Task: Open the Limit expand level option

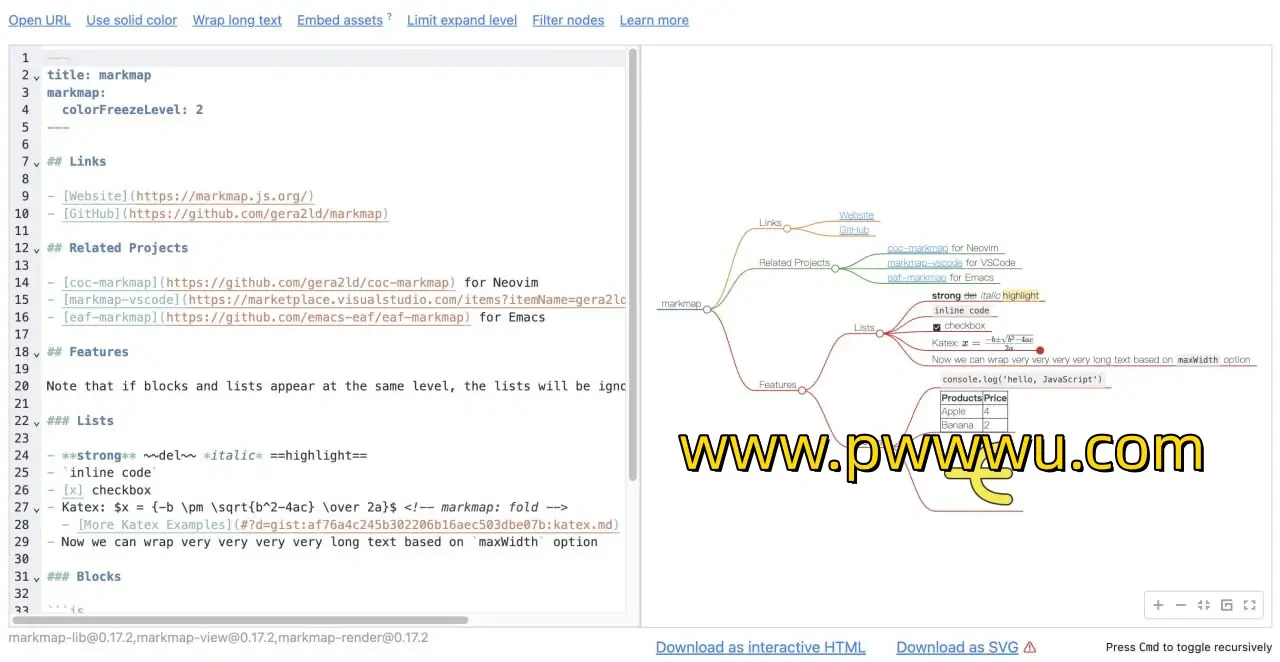Action: (462, 20)
